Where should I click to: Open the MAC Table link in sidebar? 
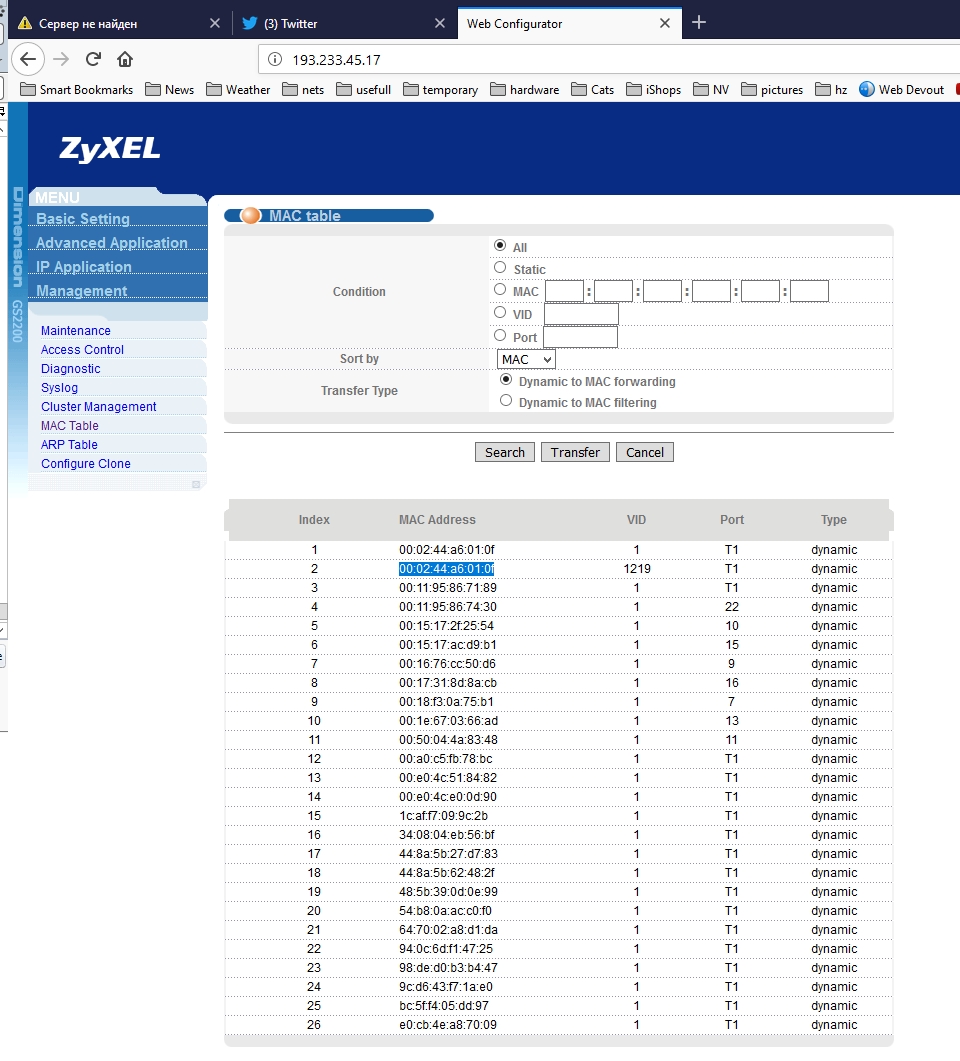[x=70, y=425]
